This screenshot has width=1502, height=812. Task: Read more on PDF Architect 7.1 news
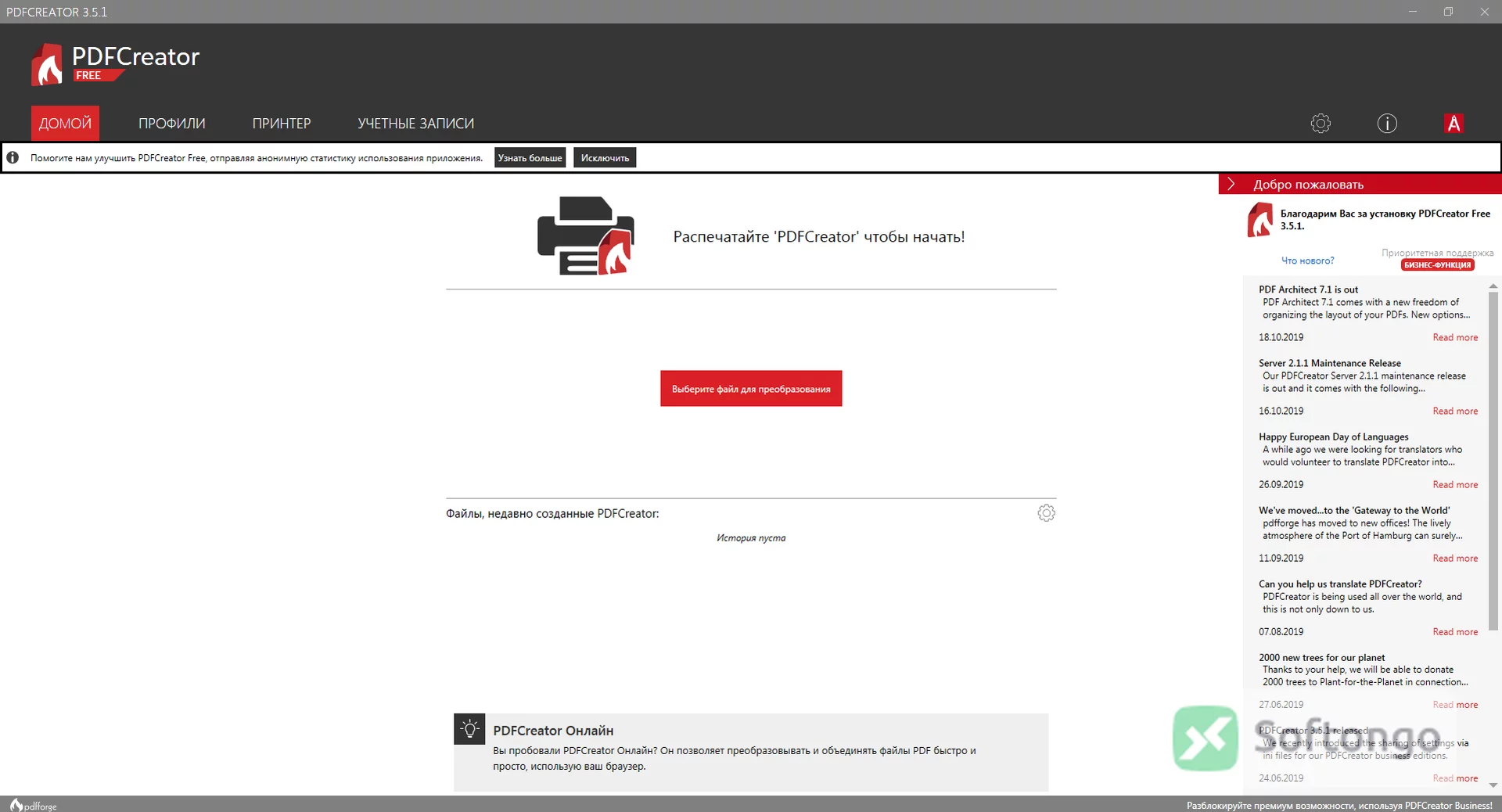[x=1455, y=337]
